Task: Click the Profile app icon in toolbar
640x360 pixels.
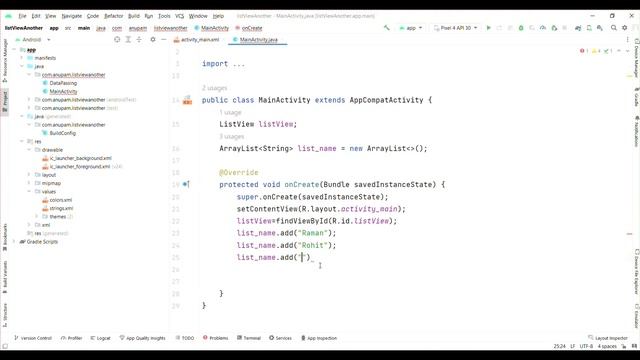Action: click(543, 28)
